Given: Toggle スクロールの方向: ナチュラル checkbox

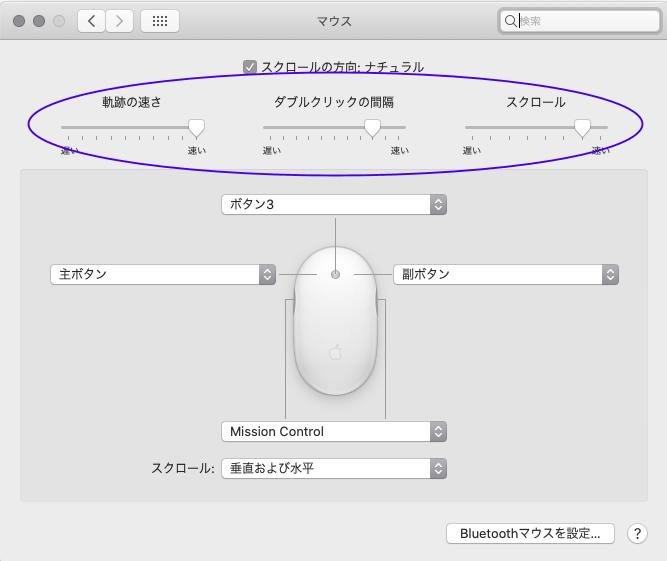Looking at the screenshot, I should point(250,67).
